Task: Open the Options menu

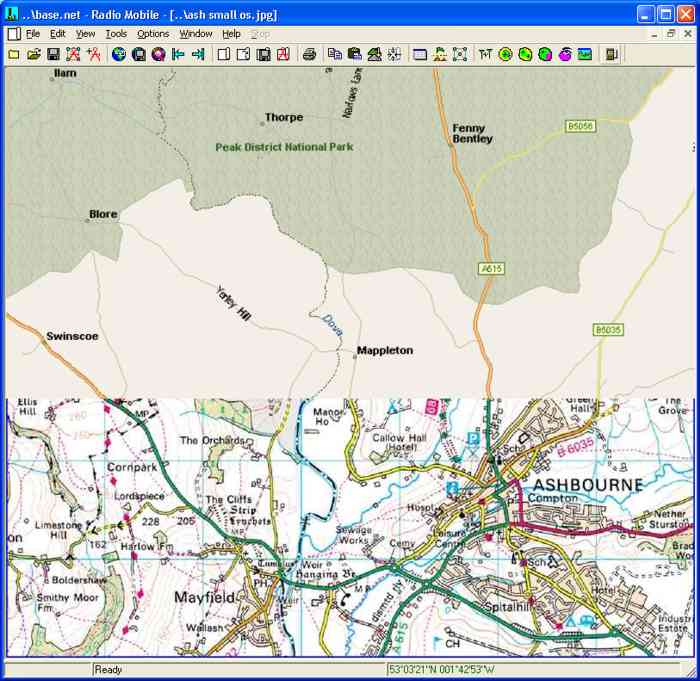Action: pyautogui.click(x=153, y=34)
